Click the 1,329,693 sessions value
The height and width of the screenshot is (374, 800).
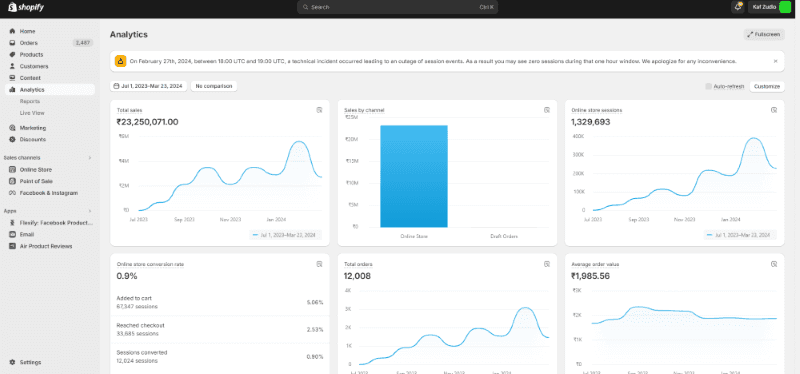[590, 122]
